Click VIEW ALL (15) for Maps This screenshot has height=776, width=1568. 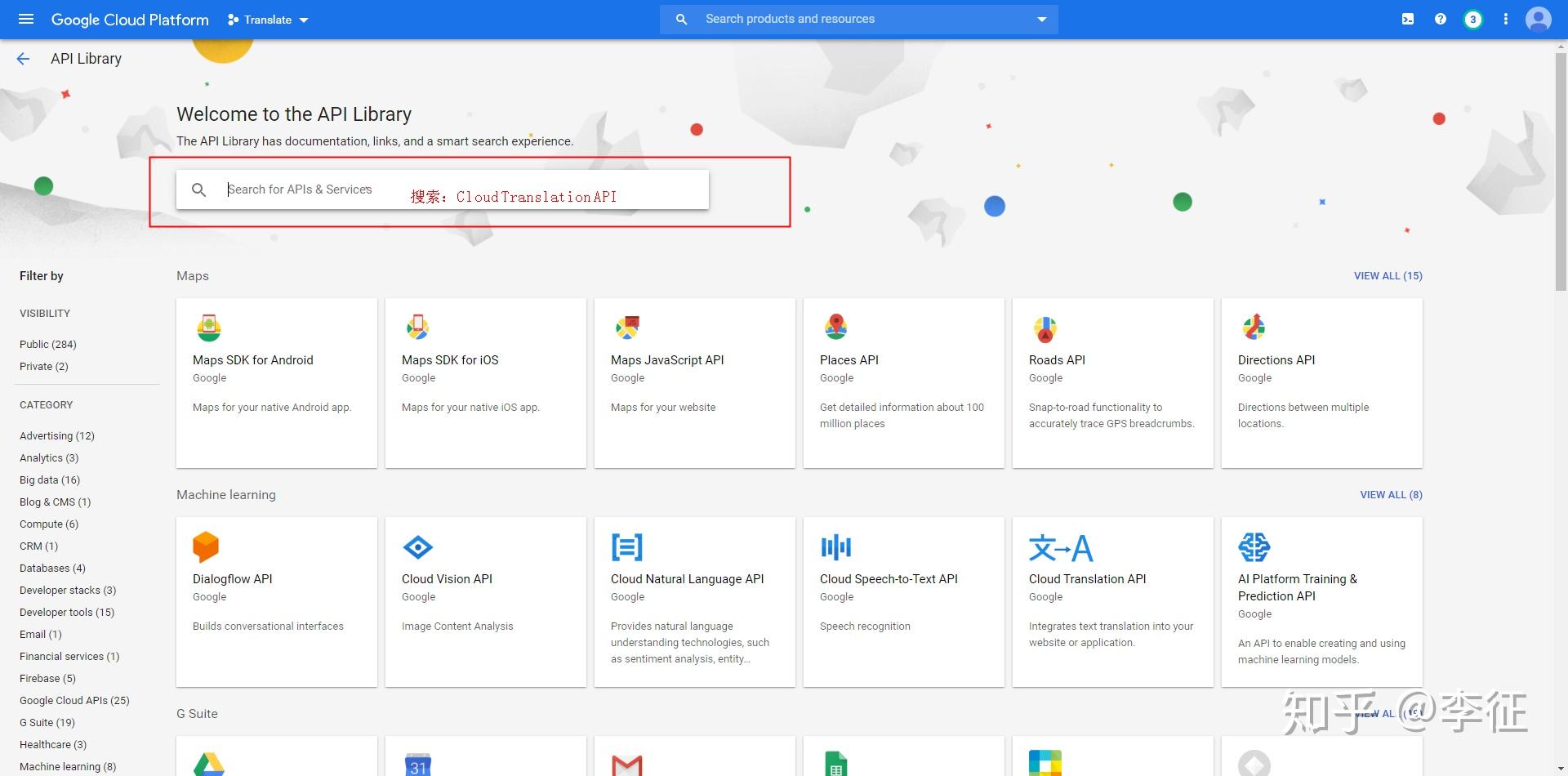[1388, 276]
